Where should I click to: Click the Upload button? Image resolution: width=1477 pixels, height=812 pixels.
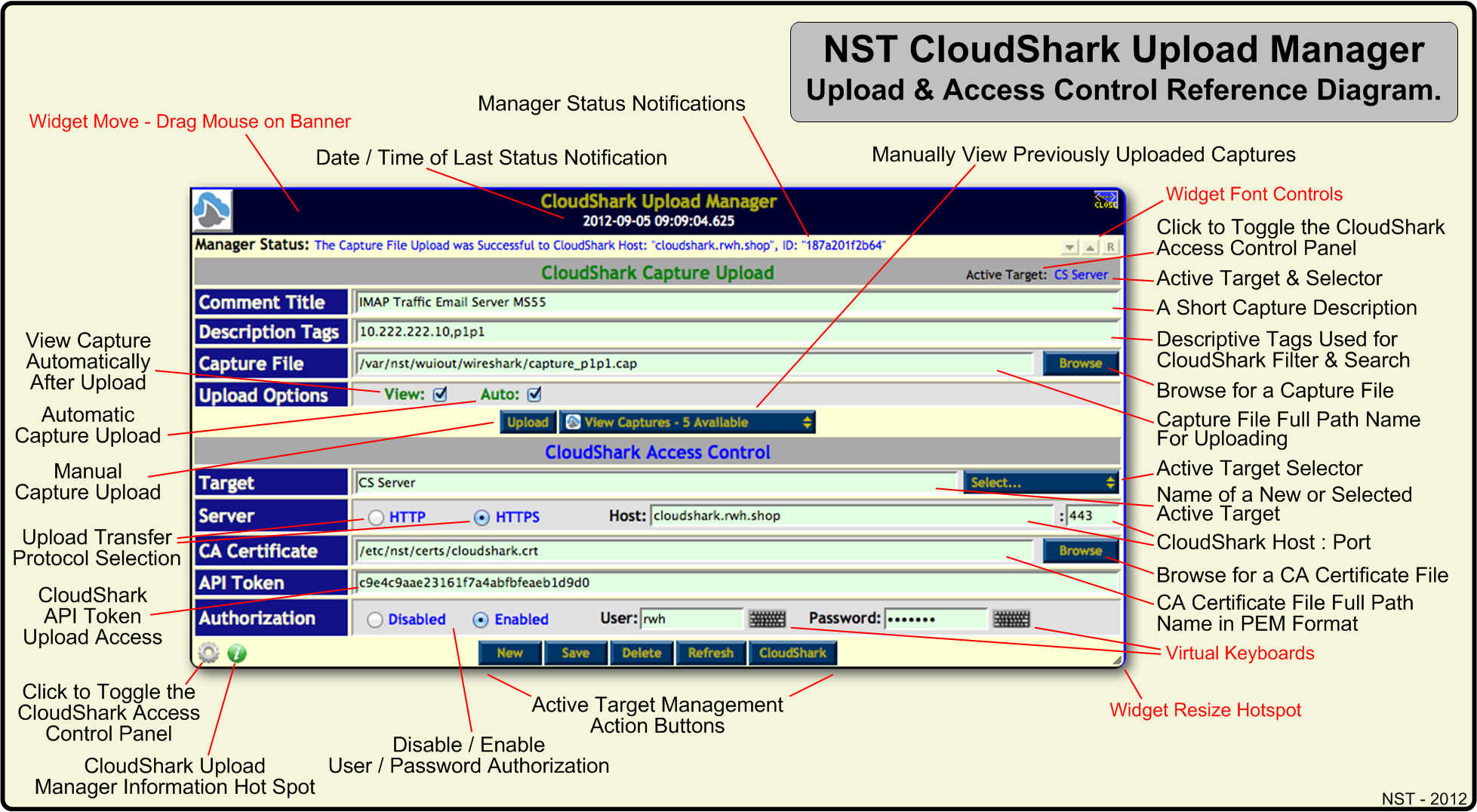(x=528, y=423)
